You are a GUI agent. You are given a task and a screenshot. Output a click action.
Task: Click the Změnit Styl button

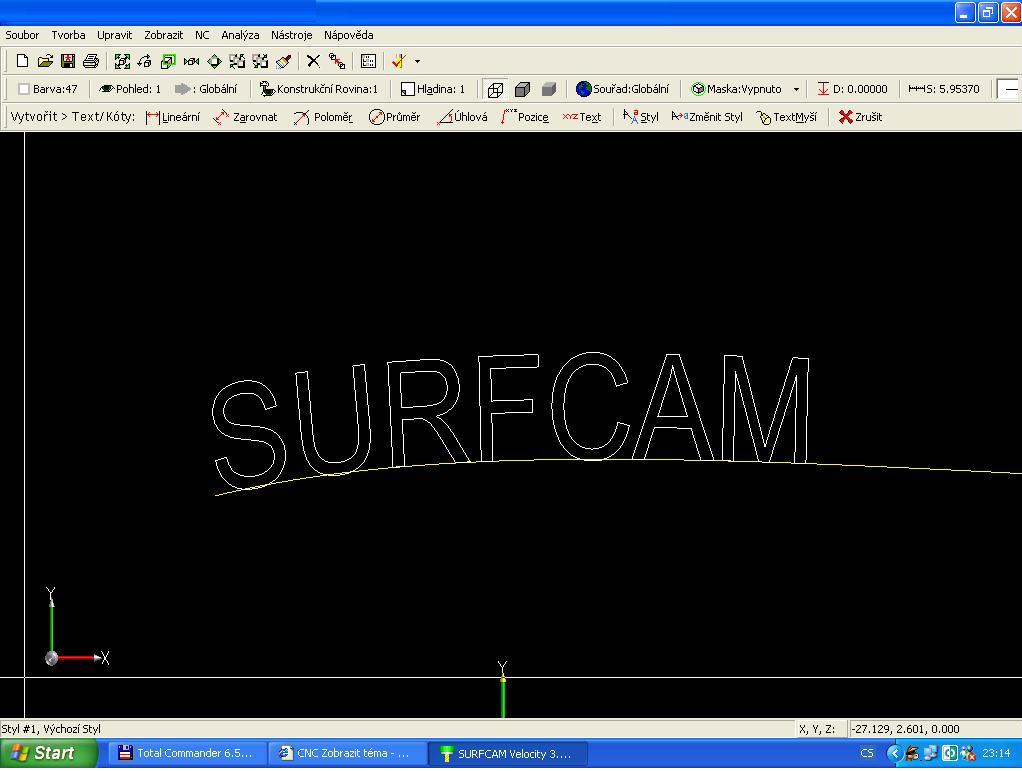(706, 117)
